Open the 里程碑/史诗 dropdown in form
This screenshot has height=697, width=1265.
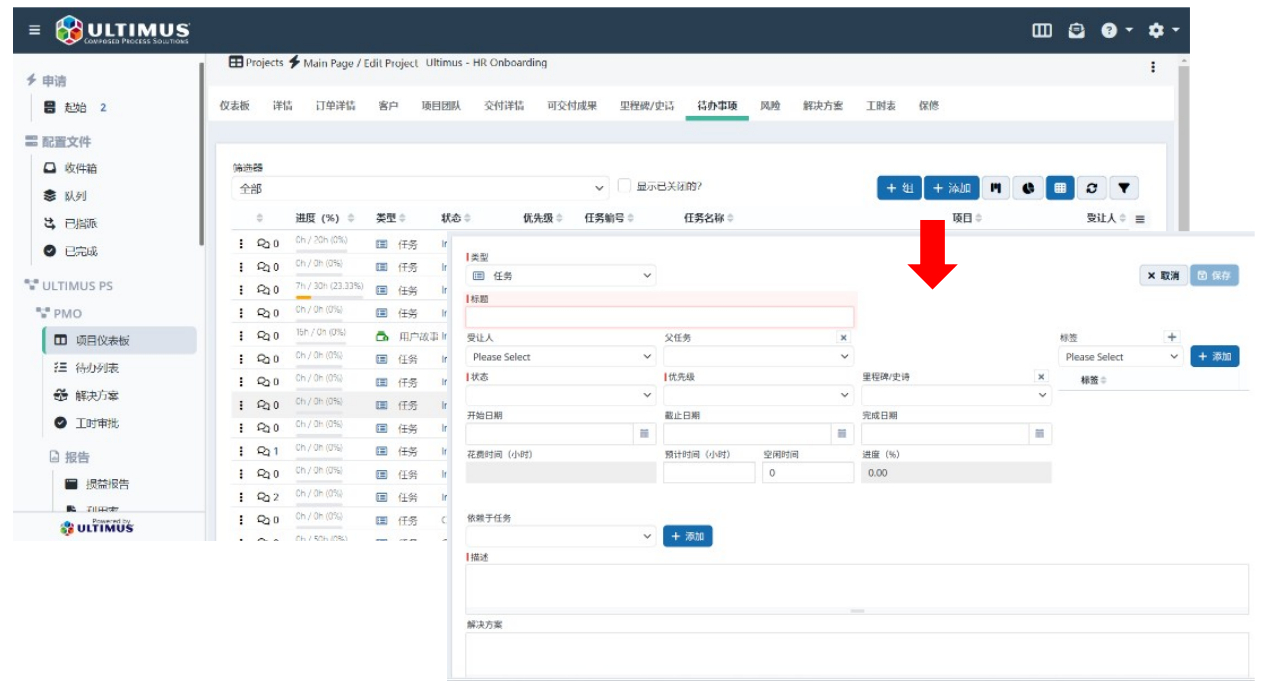(x=956, y=395)
